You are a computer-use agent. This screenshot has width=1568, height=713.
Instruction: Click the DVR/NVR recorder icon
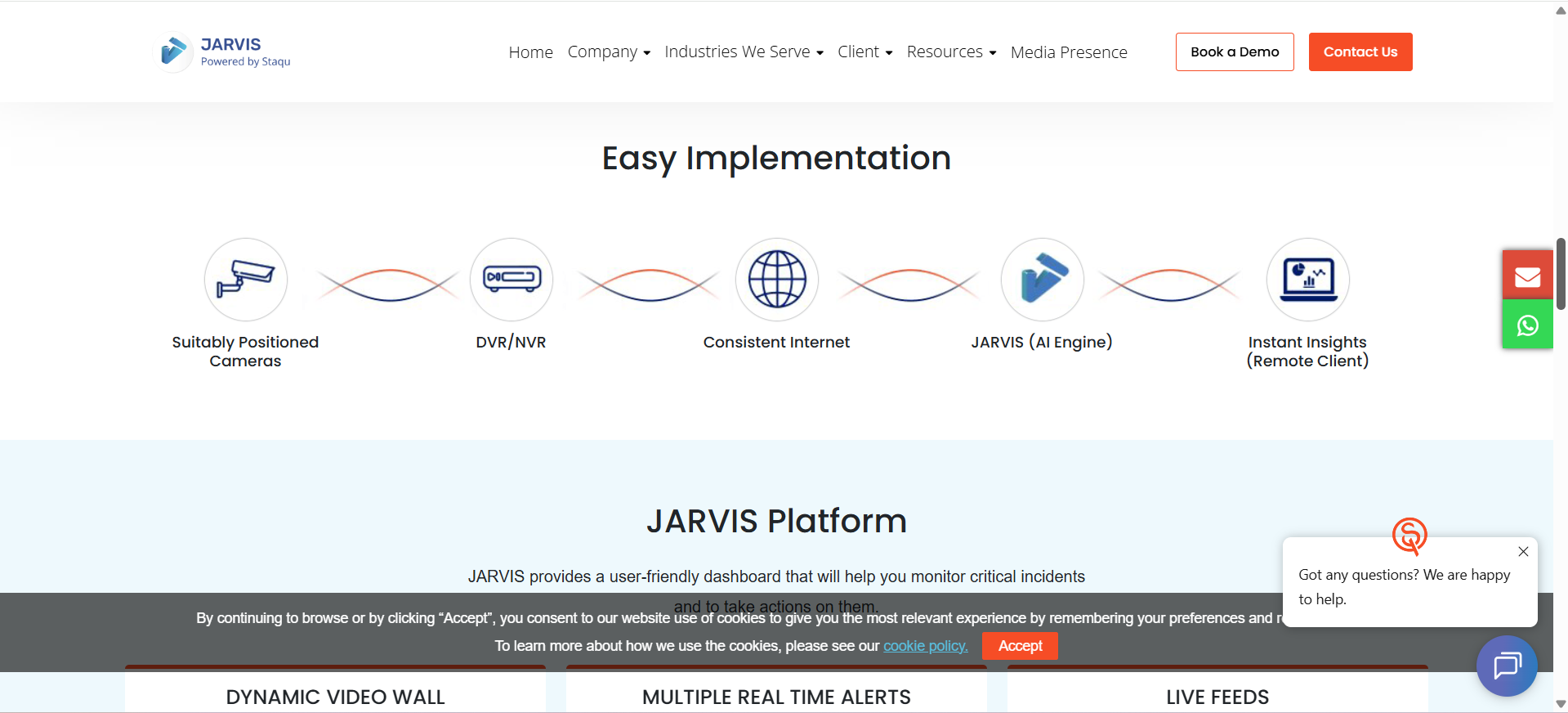[511, 280]
